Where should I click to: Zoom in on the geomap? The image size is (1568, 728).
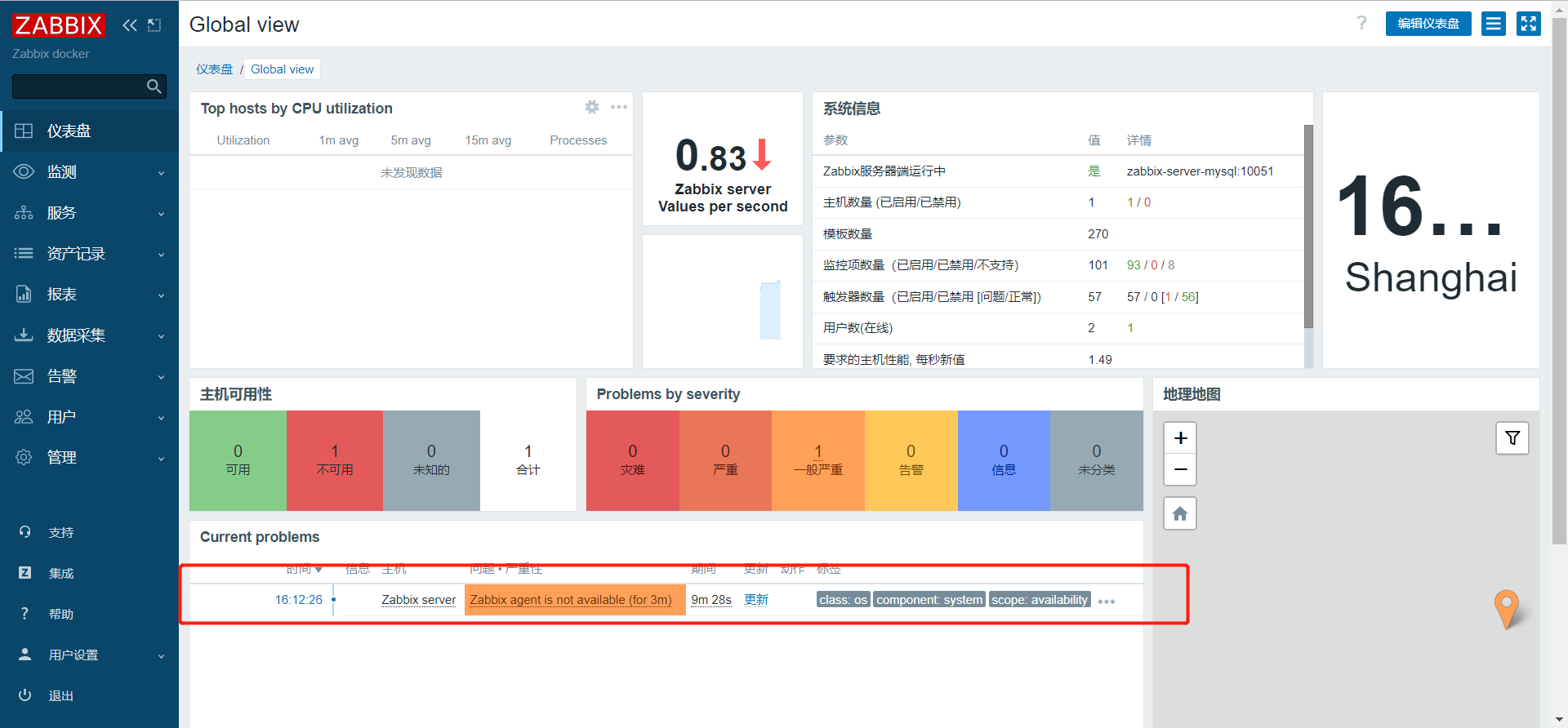coord(1180,438)
